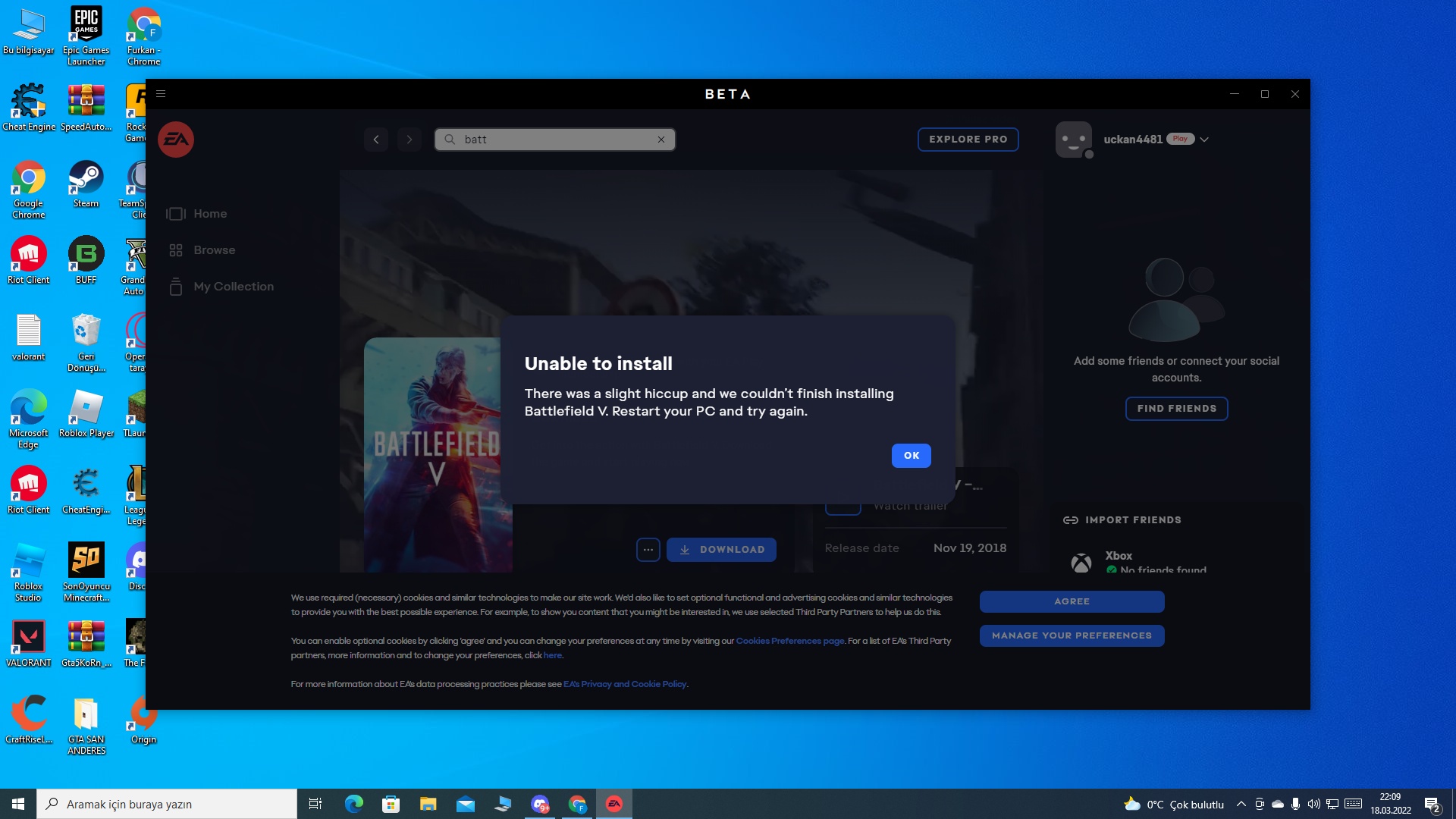The image size is (1456, 819).
Task: Open the Windows Start menu
Action: pyautogui.click(x=18, y=804)
